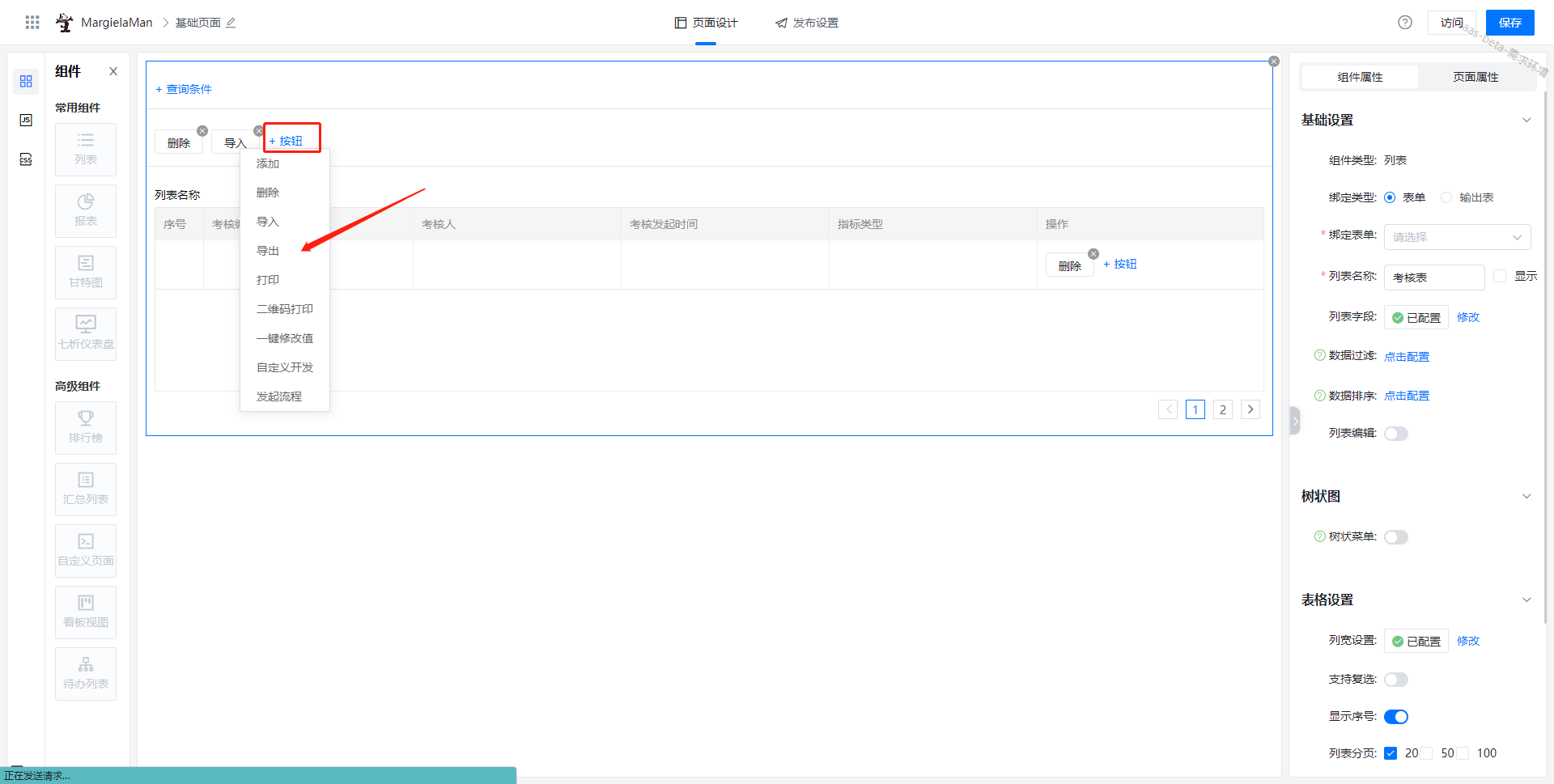The image size is (1554, 784).
Task: Click the 数据过滤 help icon
Action: (x=1320, y=355)
